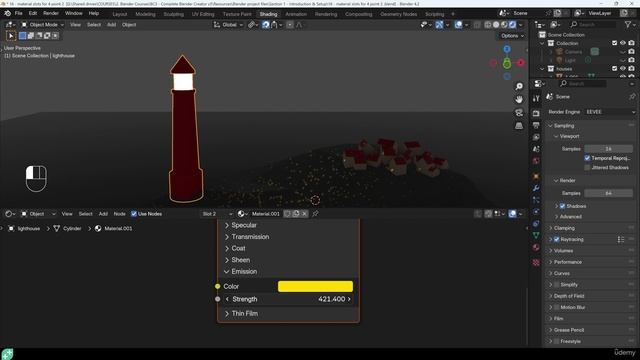The image size is (640, 360).
Task: Toggle the Shadows checkbox under Render
Action: pyautogui.click(x=562, y=206)
